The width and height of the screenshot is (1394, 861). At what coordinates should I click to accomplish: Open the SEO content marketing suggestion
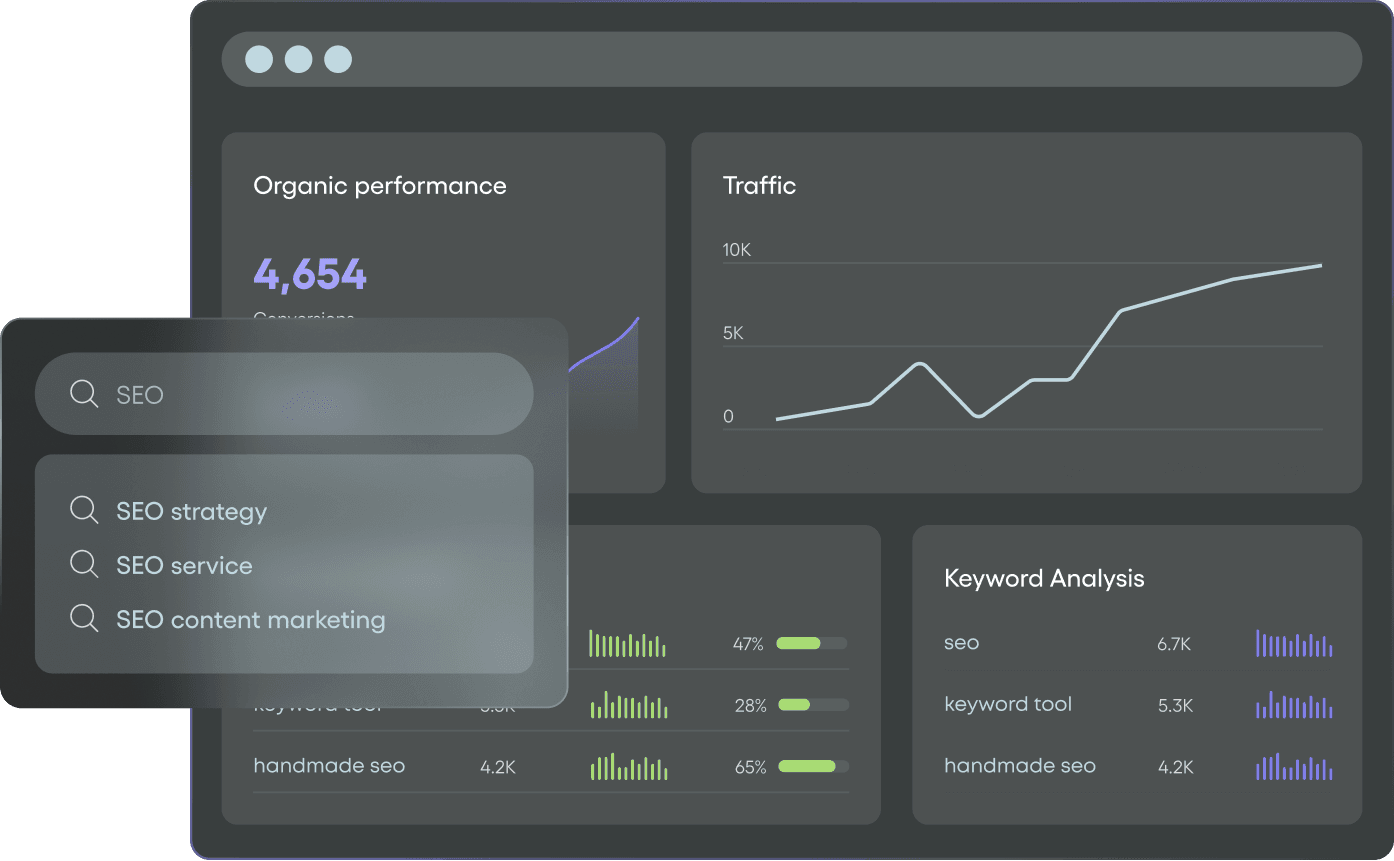coord(250,619)
